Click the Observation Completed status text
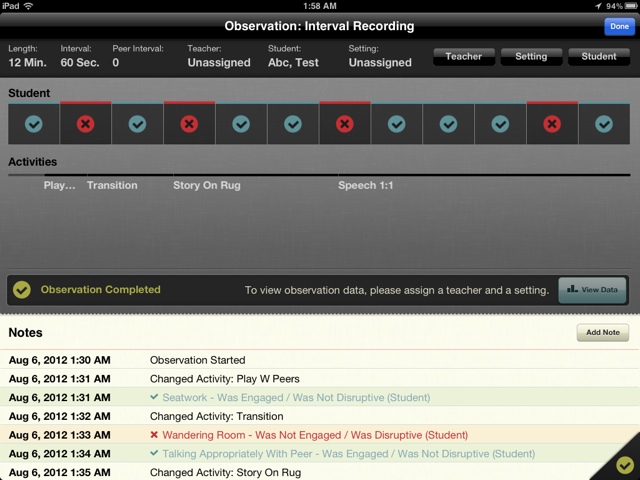Image resolution: width=640 pixels, height=480 pixels. [100, 289]
